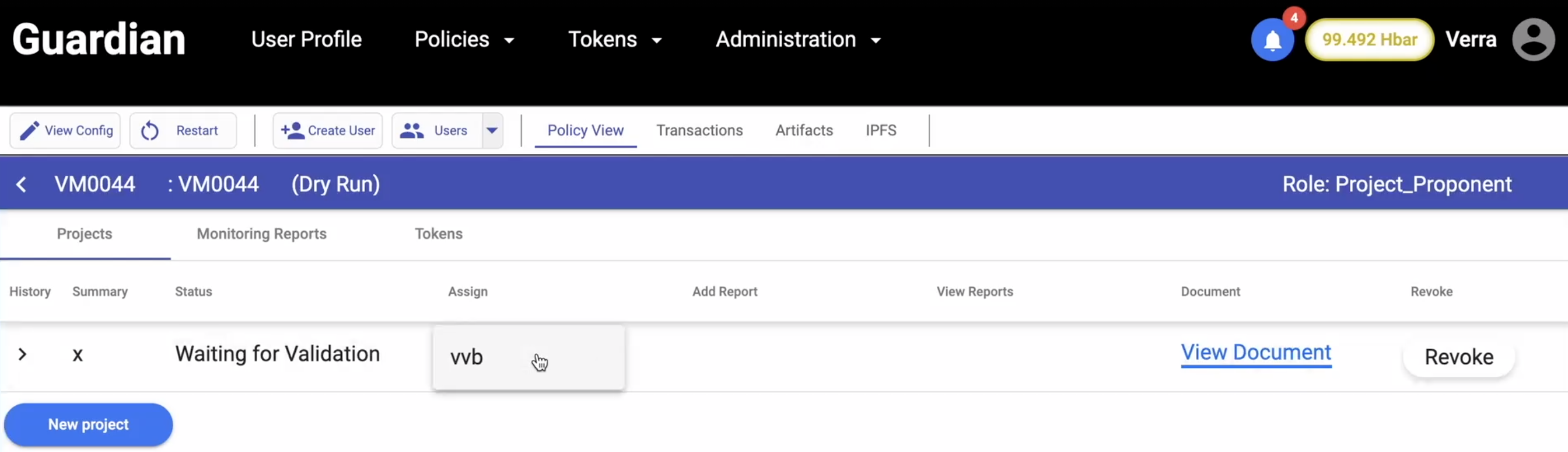Switch to the Monitoring Reports tab
Viewport: 1568px width, 452px height.
pyautogui.click(x=261, y=234)
